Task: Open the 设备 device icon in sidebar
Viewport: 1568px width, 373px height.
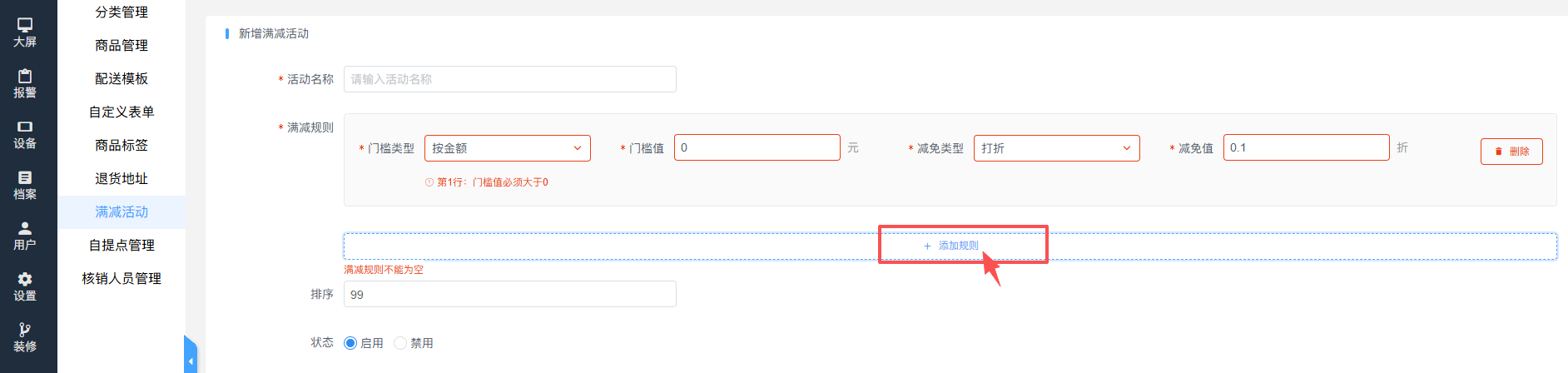Action: [25, 127]
